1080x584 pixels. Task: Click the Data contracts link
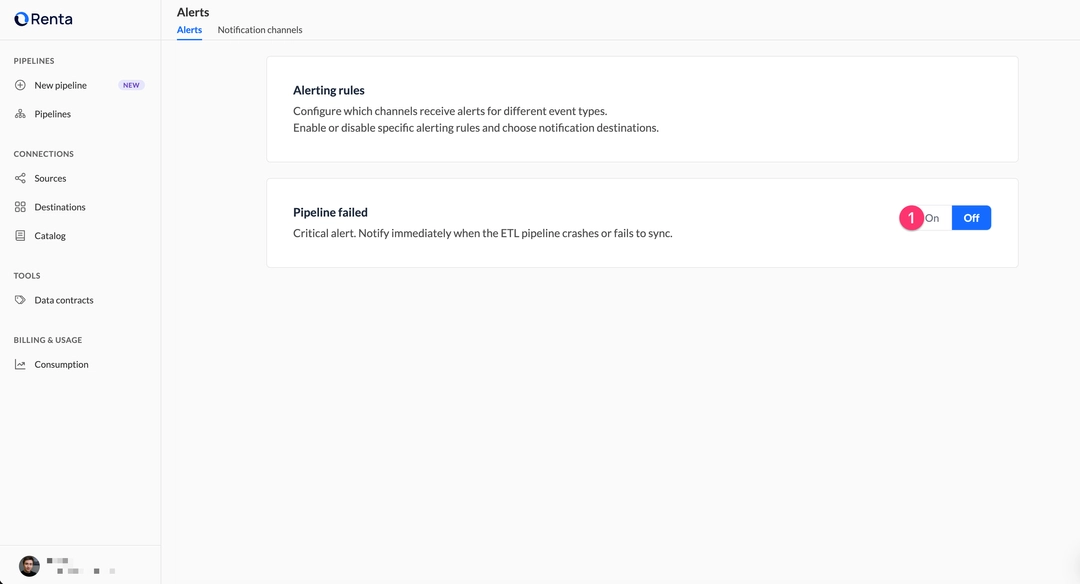coord(63,299)
